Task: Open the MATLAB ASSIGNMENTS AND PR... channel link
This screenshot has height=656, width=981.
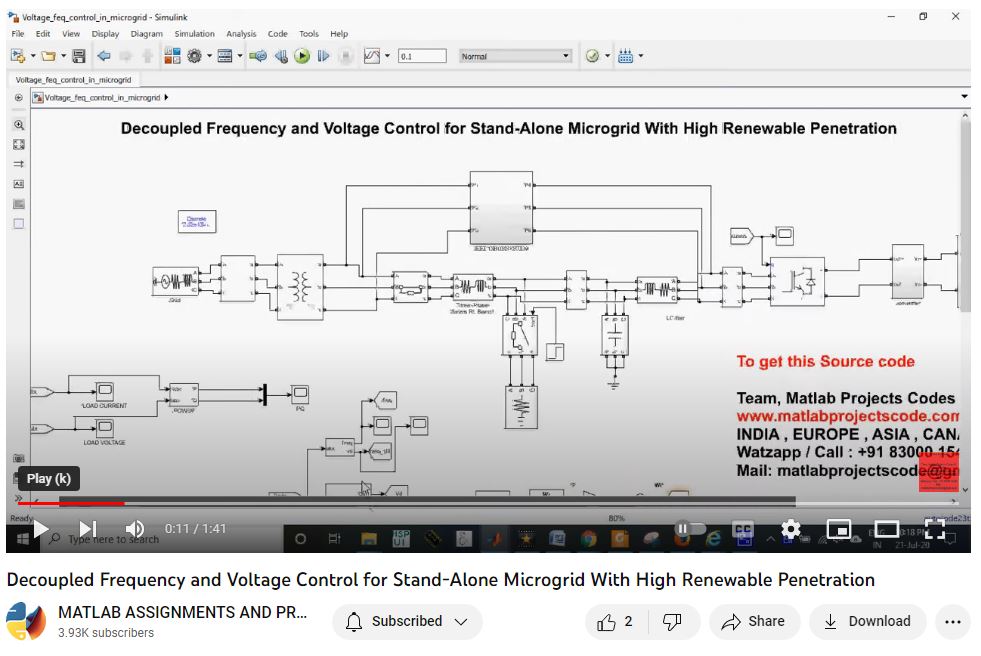Action: [x=182, y=612]
